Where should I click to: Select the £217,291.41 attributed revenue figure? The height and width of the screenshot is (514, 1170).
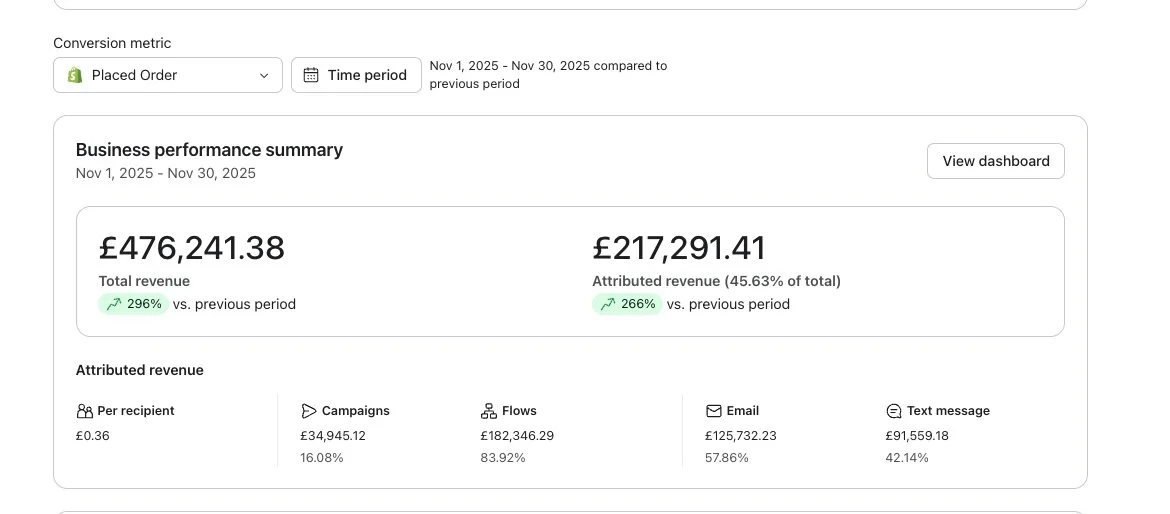pos(679,248)
